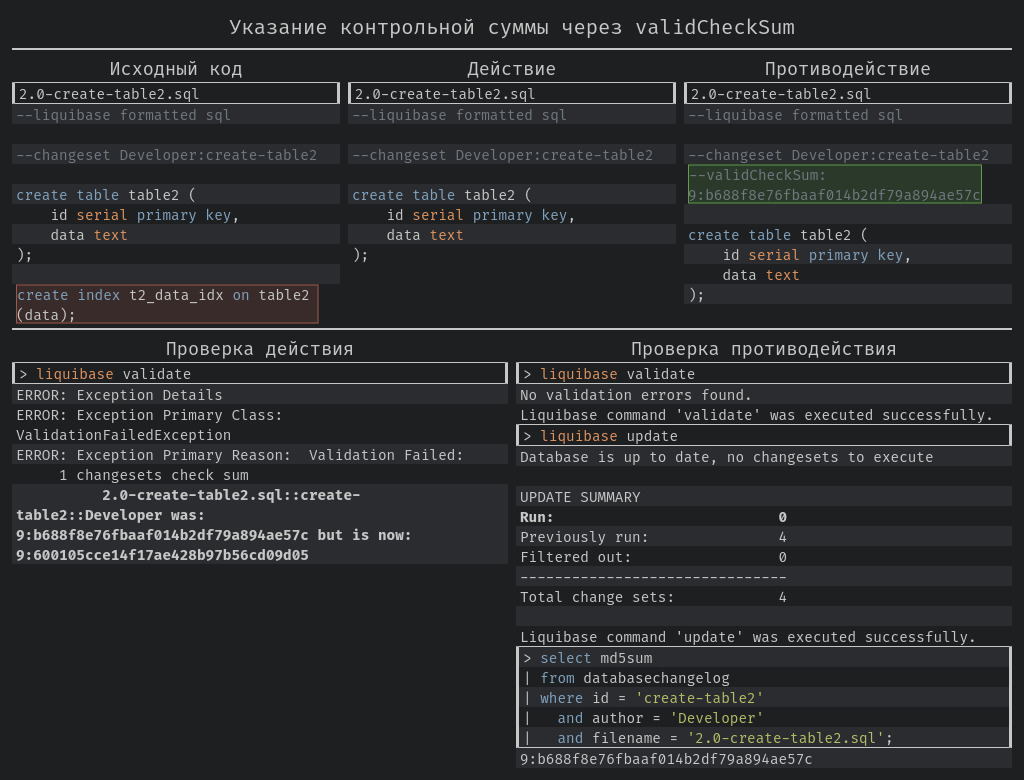The image size is (1024, 780).
Task: Click 'data text' line in the Действие column
Action: [424, 235]
